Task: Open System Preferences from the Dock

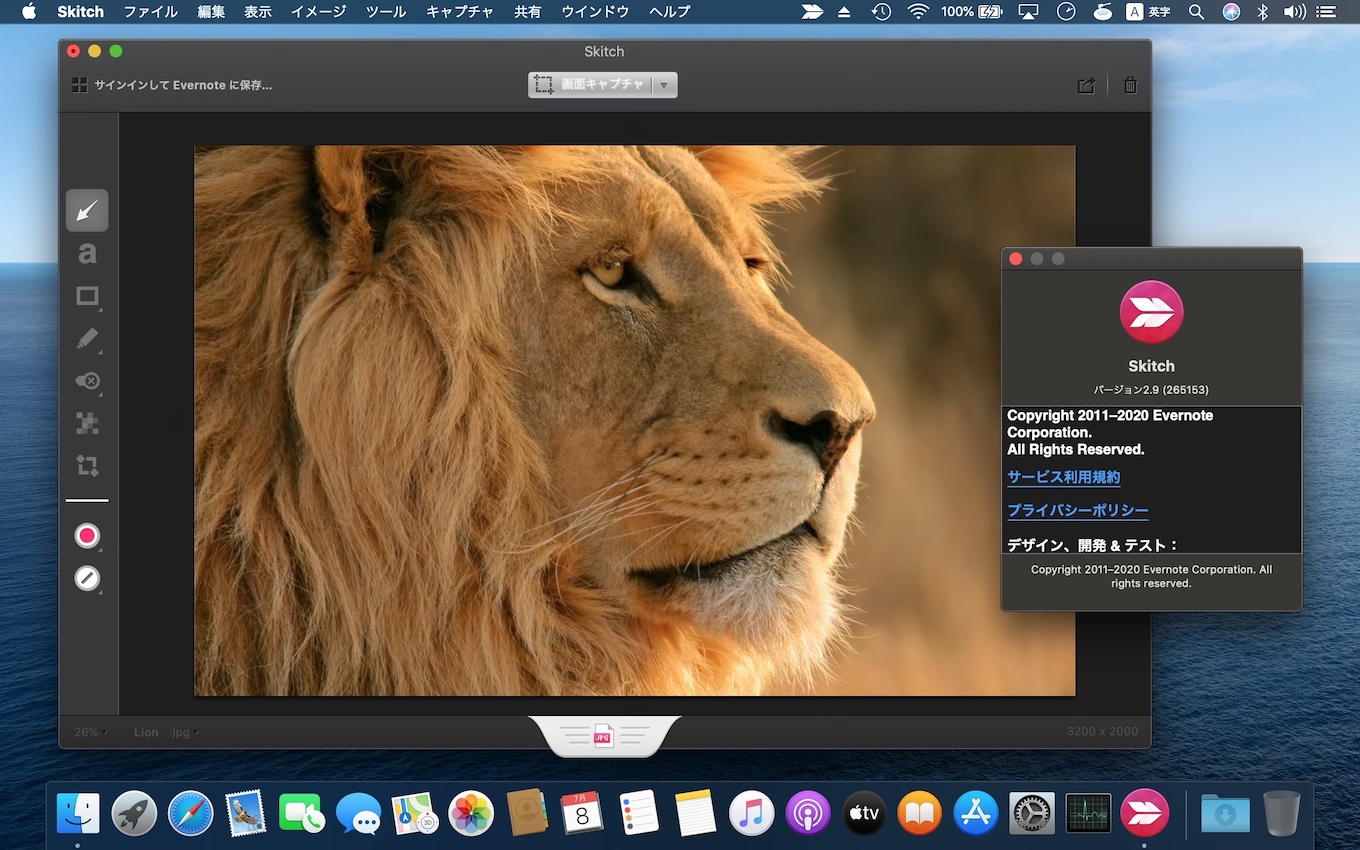Action: [1032, 813]
